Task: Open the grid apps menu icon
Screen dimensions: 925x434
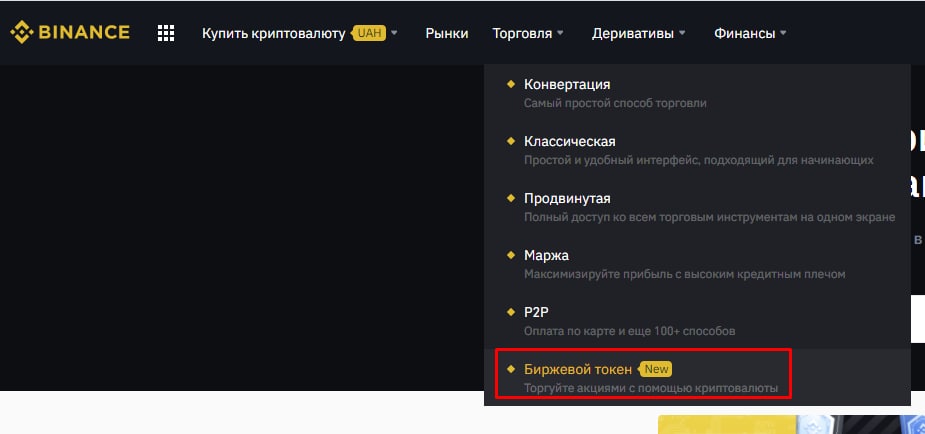Action: [x=166, y=33]
